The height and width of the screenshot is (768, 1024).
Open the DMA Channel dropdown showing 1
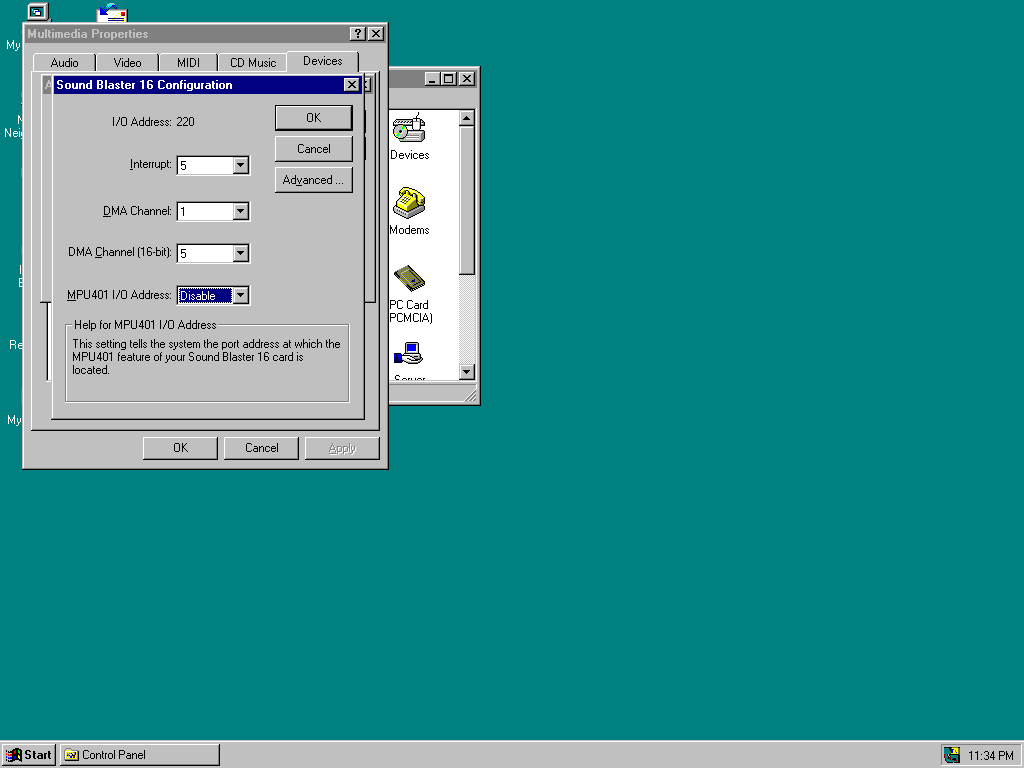240,211
